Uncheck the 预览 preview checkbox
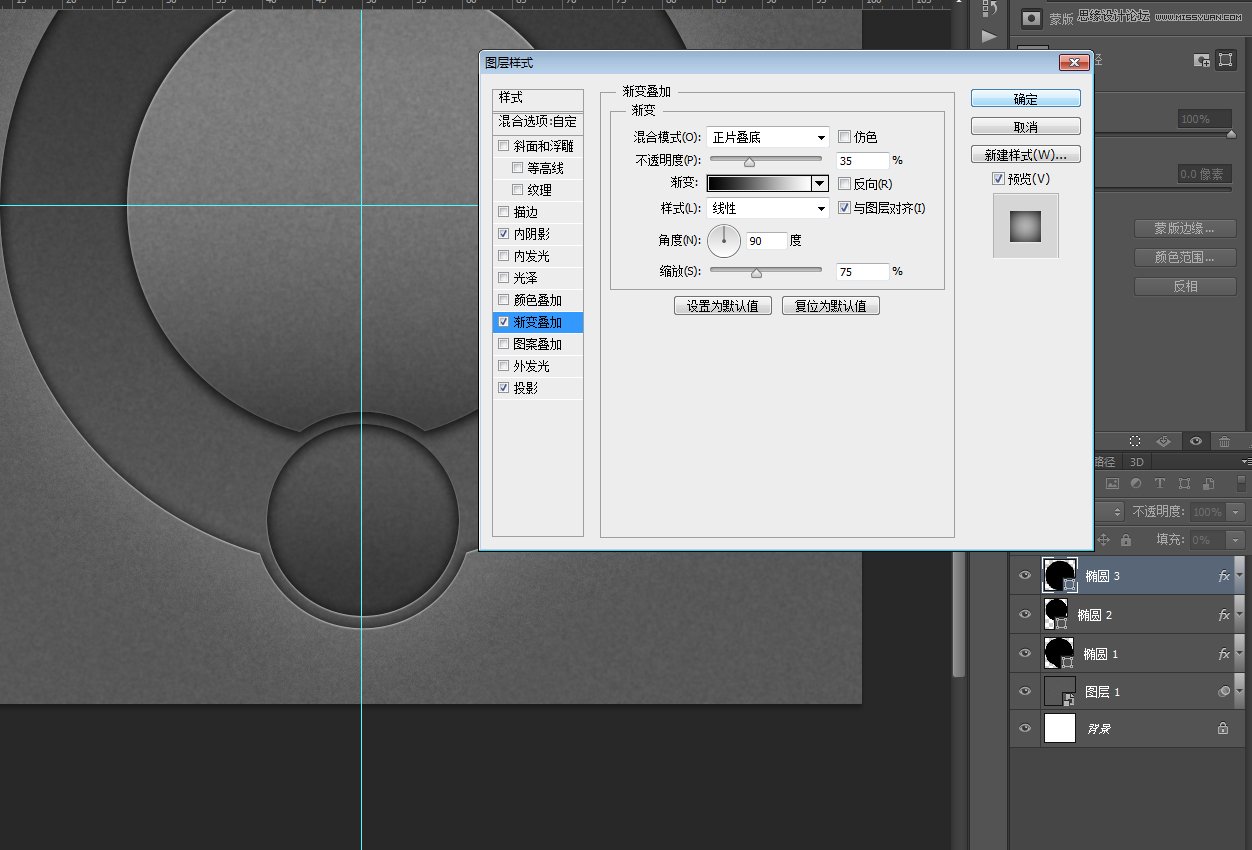The image size is (1252, 850). [x=997, y=178]
